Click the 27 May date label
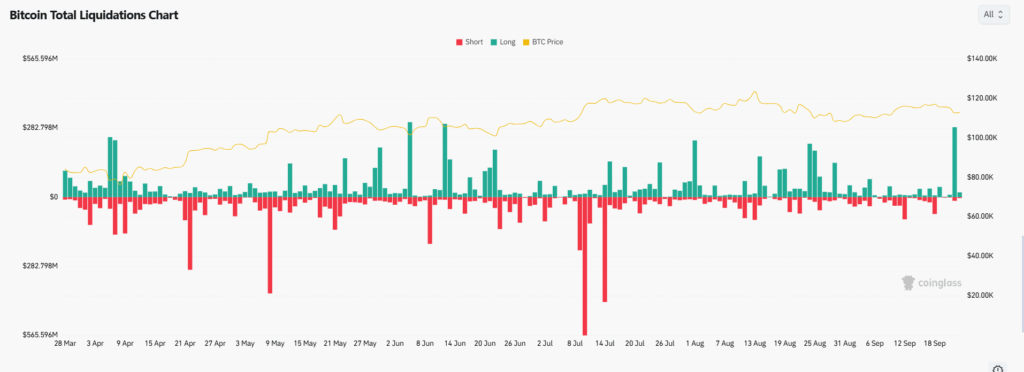This screenshot has width=1024, height=372. tap(365, 343)
